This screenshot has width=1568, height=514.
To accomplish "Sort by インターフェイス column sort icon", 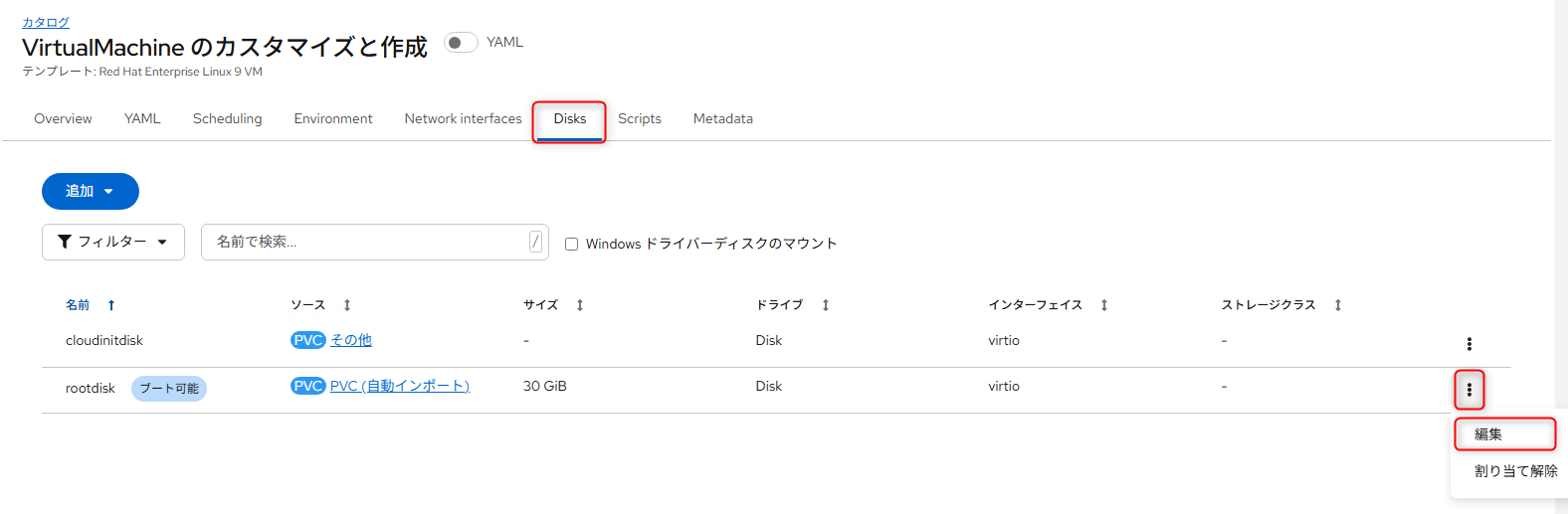I will point(1104,305).
